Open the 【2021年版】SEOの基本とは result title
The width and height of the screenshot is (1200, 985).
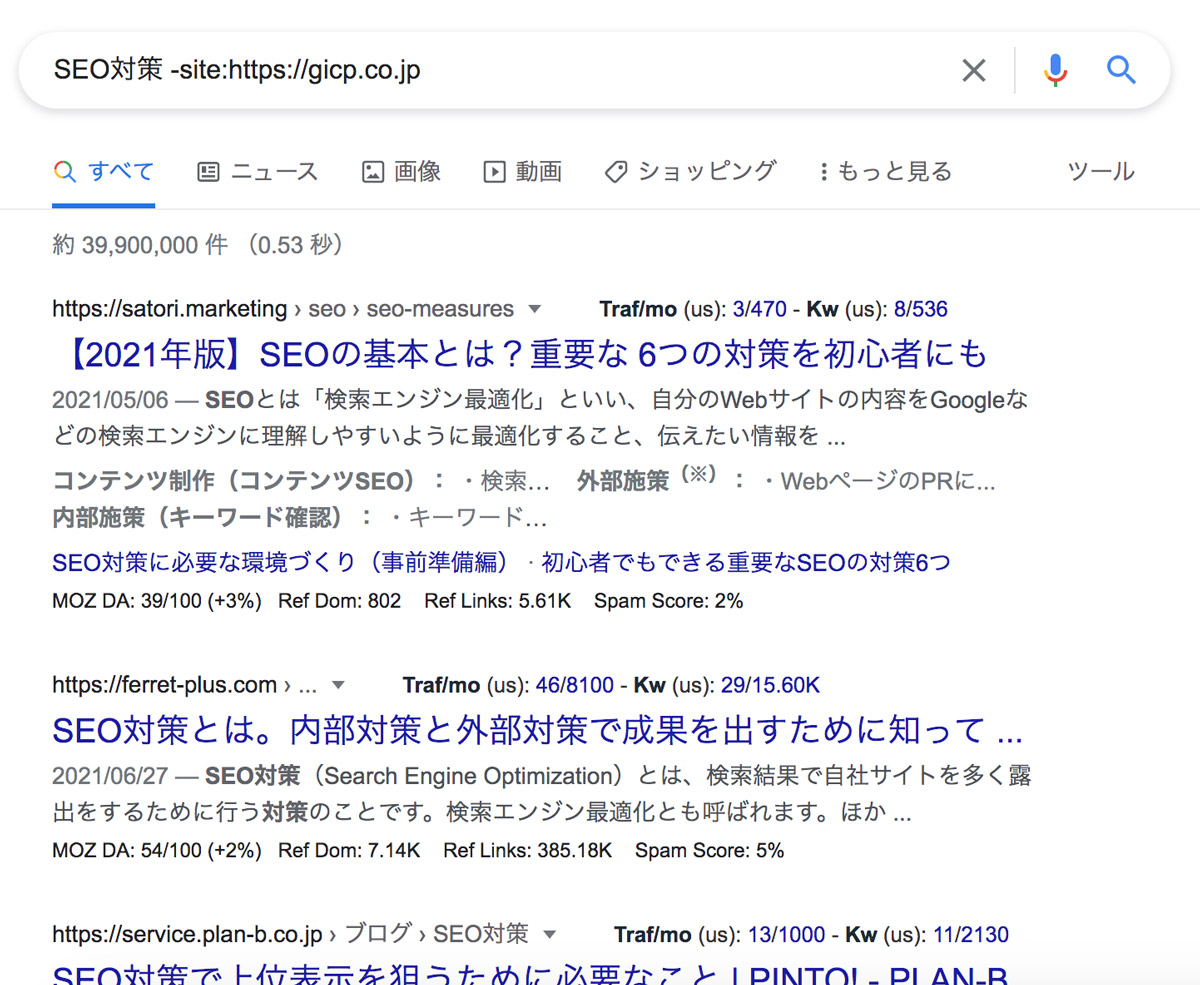click(x=520, y=354)
